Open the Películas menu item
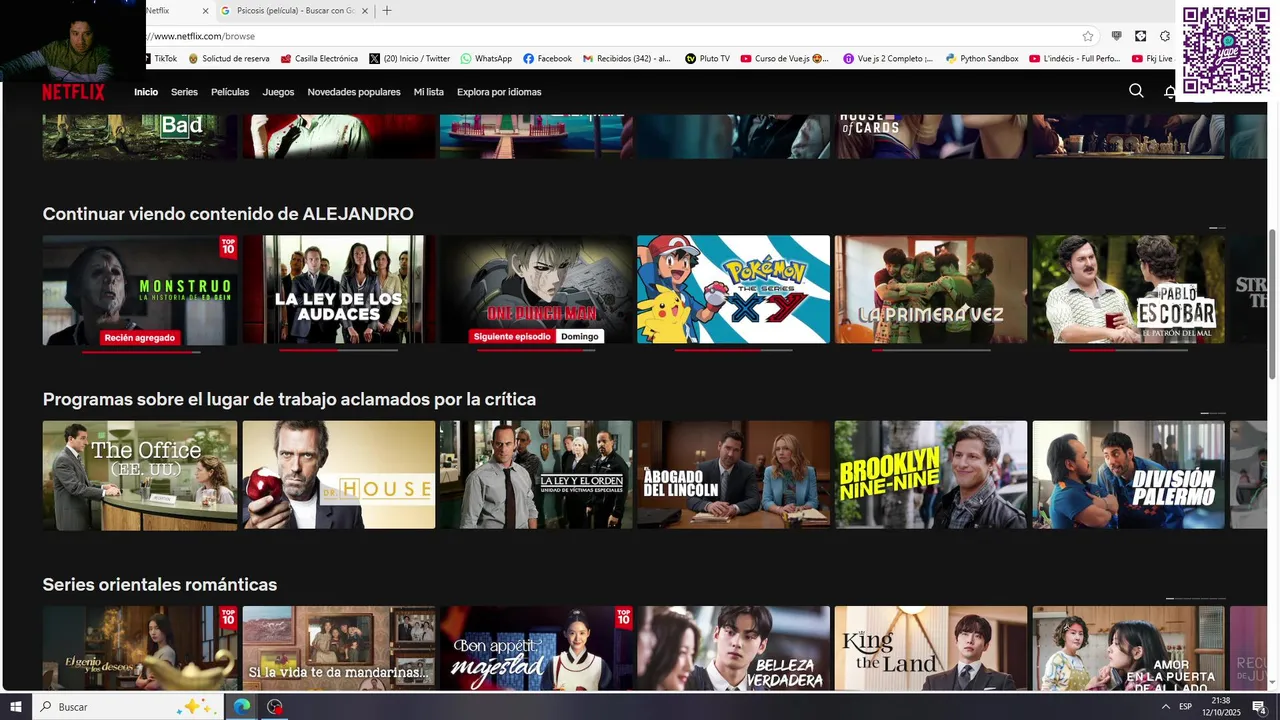Screen dimensions: 1280x720 [230, 92]
